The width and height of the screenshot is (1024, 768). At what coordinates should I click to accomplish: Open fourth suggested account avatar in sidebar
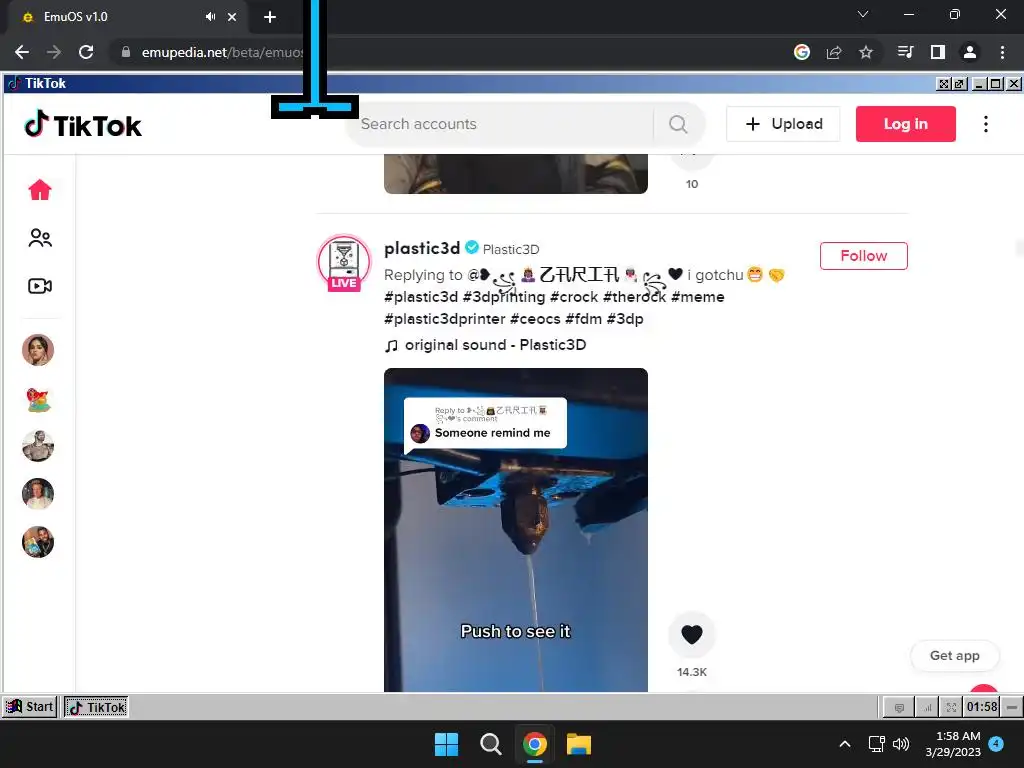(x=38, y=494)
